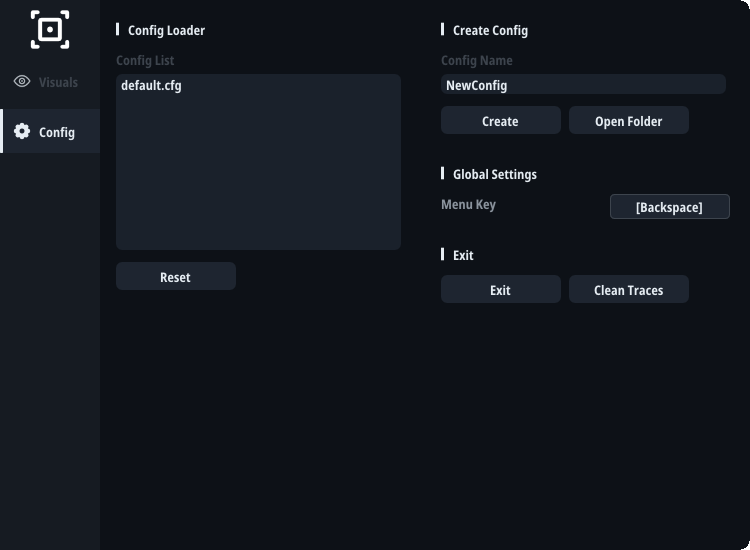
Task: Reset the selected configuration
Action: pos(176,276)
